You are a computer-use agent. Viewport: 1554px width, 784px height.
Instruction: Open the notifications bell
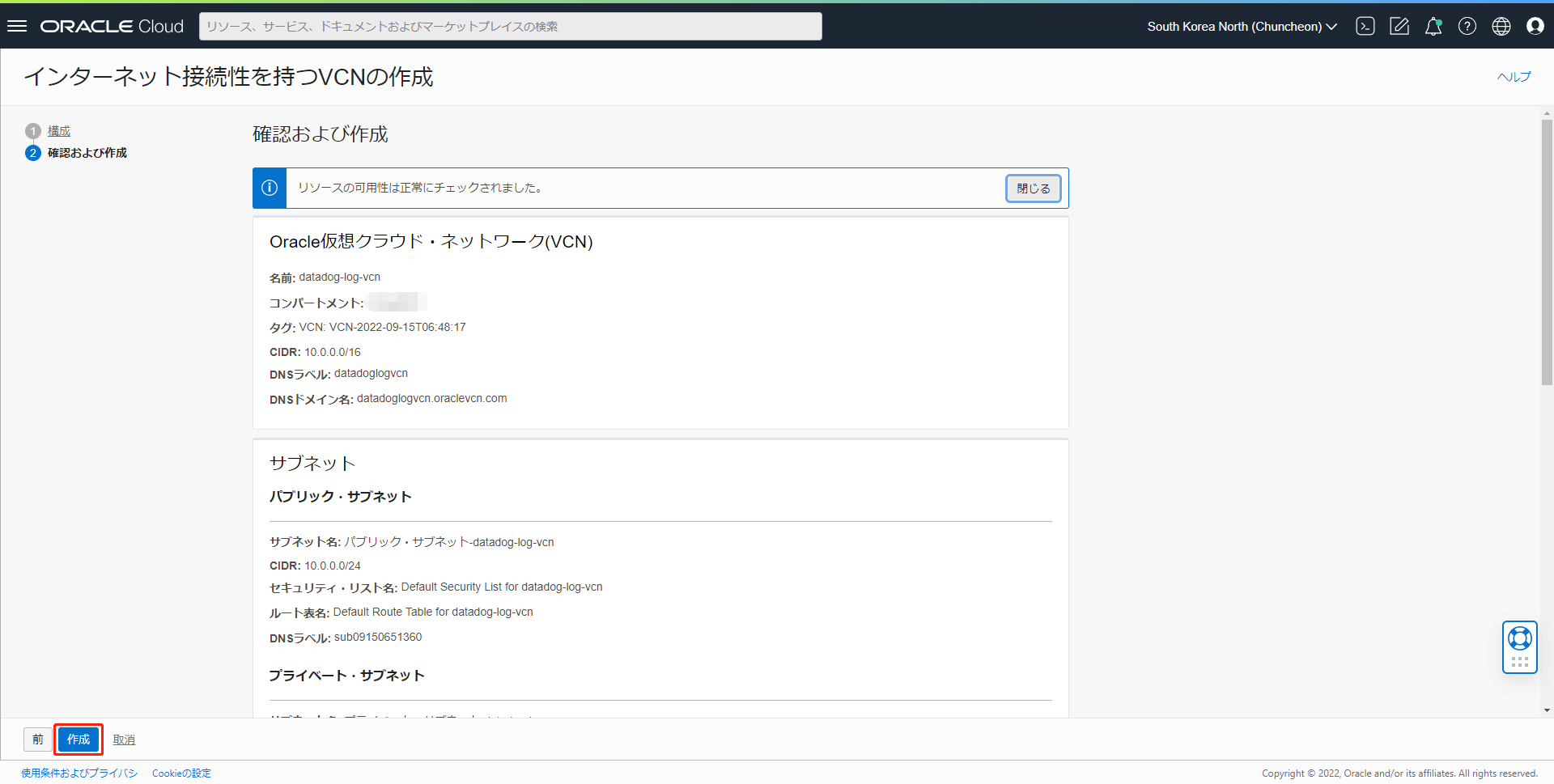[x=1433, y=26]
